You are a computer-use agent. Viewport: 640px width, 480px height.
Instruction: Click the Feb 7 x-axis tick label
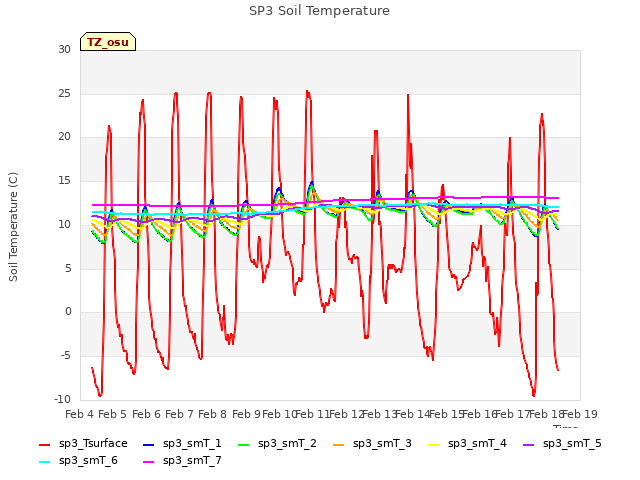(179, 414)
